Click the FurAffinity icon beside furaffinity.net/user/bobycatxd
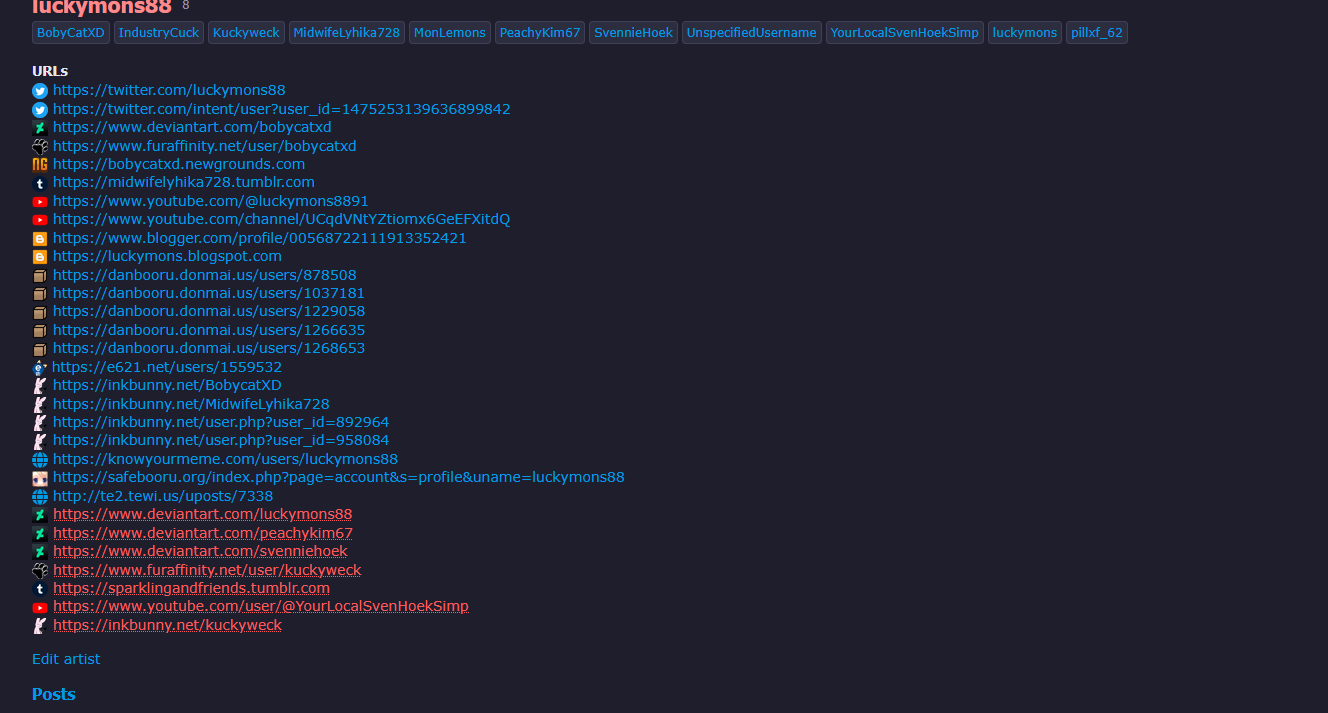The width and height of the screenshot is (1328, 713). click(x=40, y=146)
